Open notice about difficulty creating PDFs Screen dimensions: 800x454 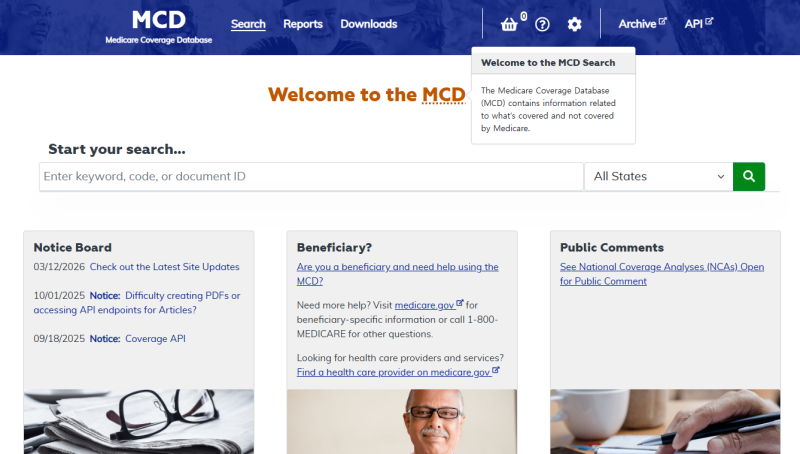137,302
